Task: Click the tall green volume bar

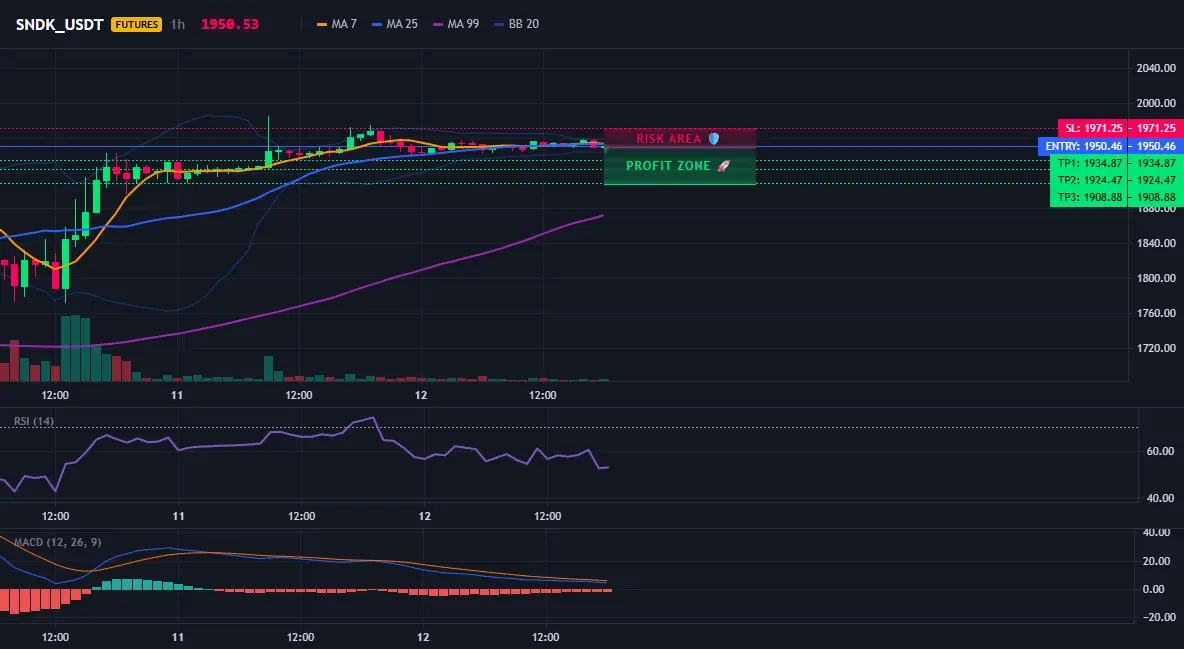Action: (75, 348)
